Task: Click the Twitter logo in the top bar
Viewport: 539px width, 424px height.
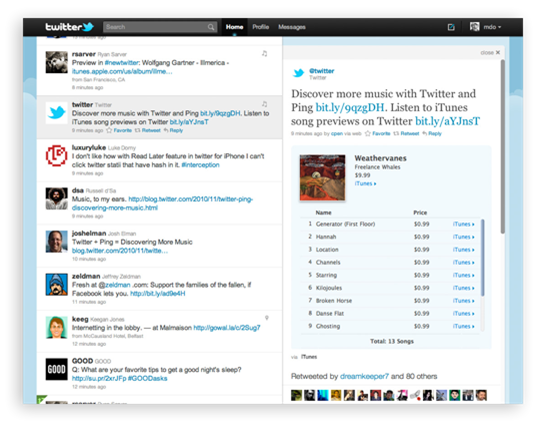Action: click(70, 26)
